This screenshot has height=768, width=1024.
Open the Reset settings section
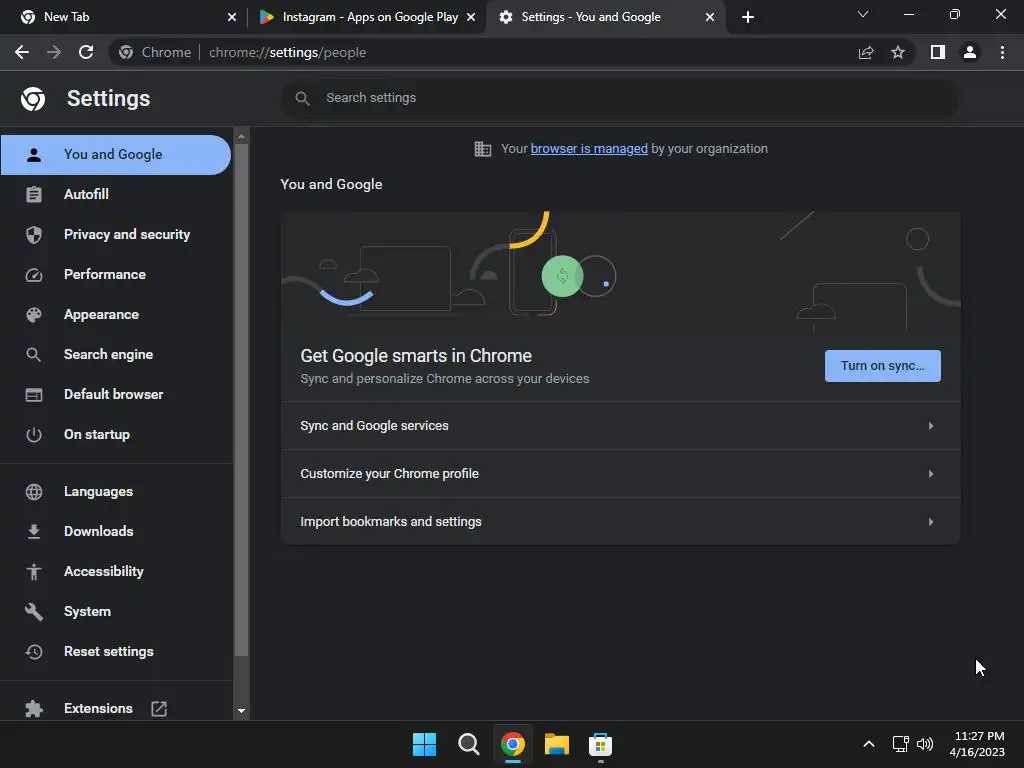point(116,652)
